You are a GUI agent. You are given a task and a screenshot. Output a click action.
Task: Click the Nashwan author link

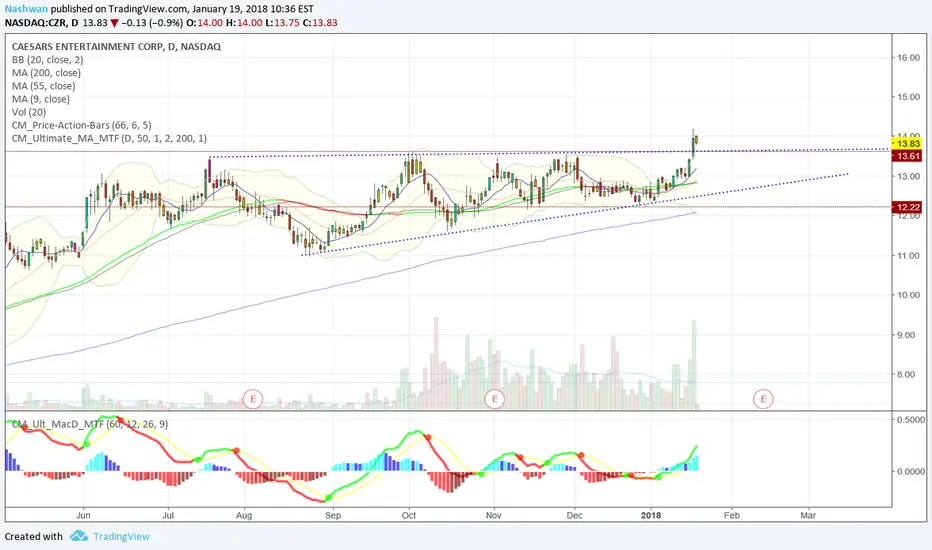pos(27,9)
